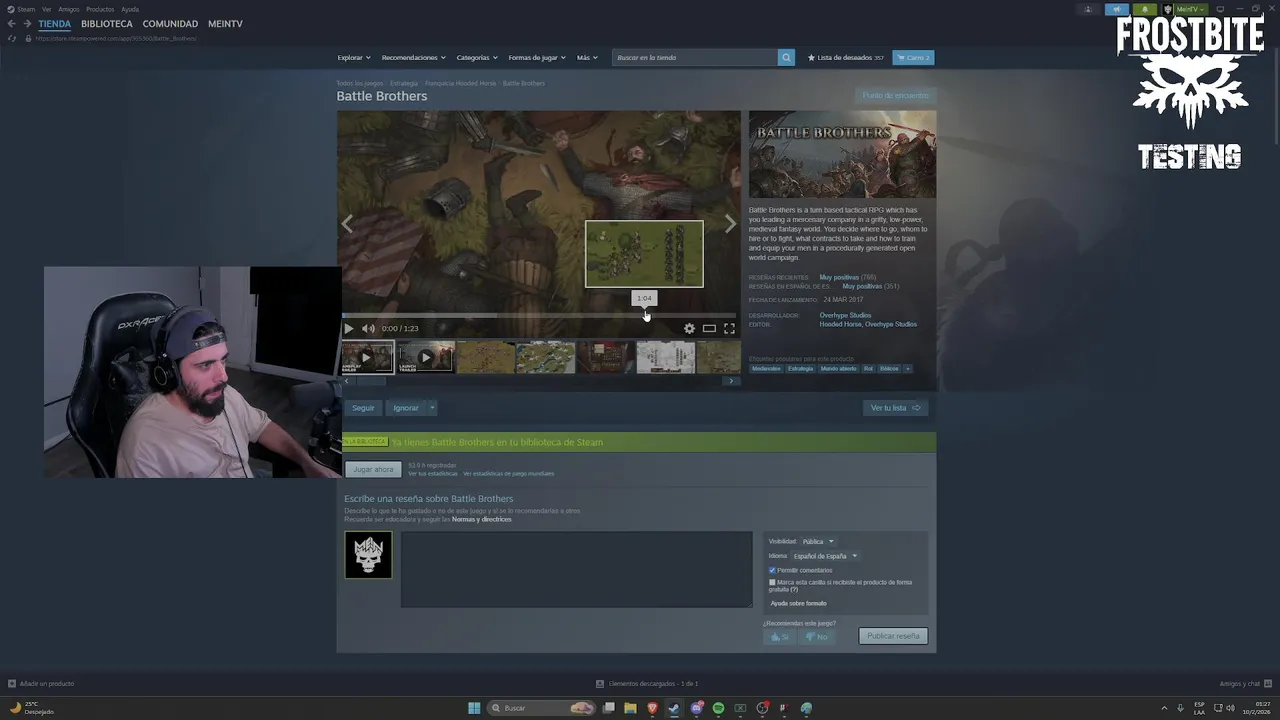Click padlock icon beside the URL
The image size is (1280, 720).
[28, 38]
